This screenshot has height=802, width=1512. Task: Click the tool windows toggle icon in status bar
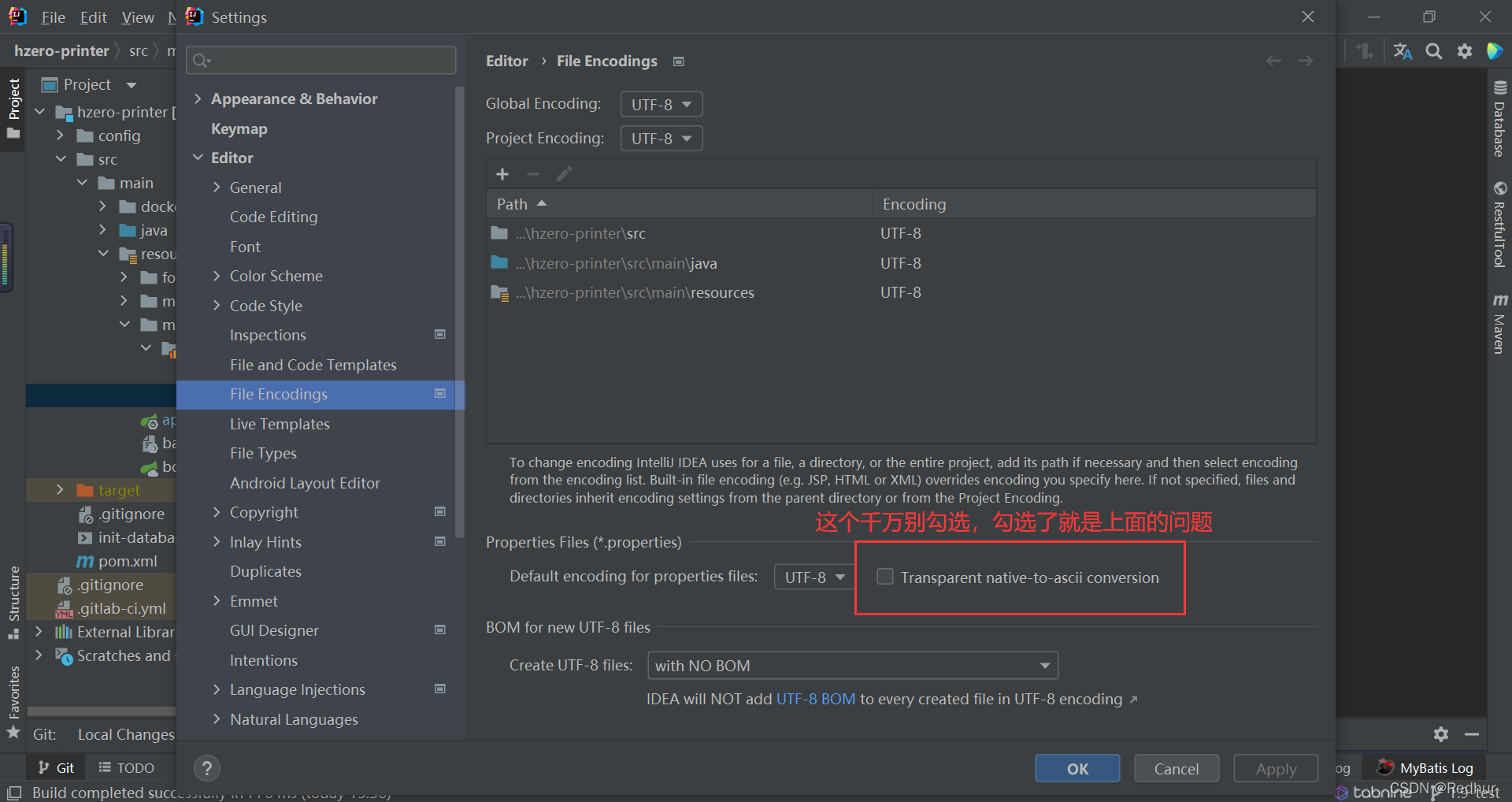click(14, 793)
